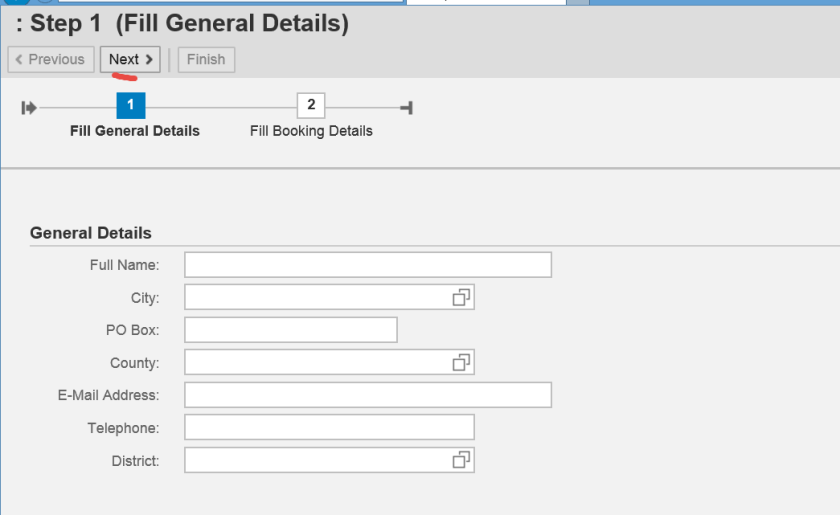Go to Next step
840x515 pixels.
[131, 60]
